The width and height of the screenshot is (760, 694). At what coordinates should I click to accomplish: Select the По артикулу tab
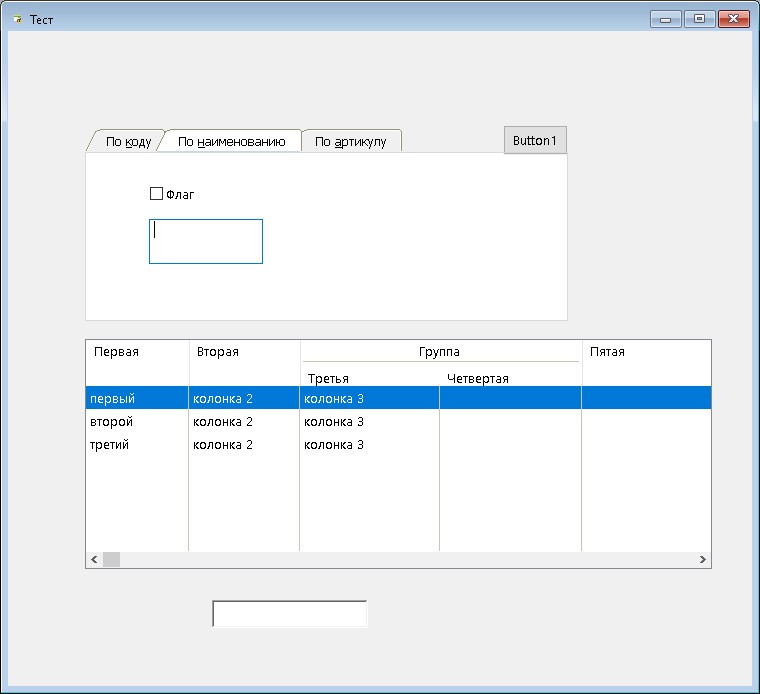350,142
